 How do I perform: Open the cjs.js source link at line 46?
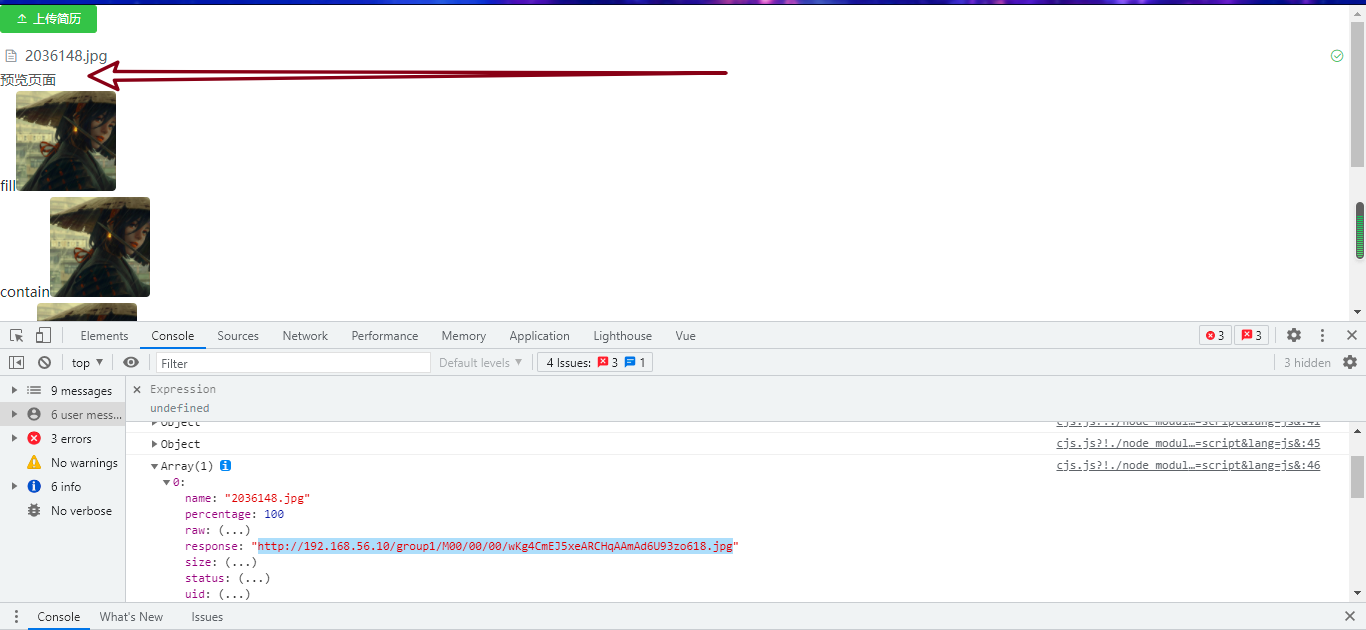click(x=1189, y=465)
